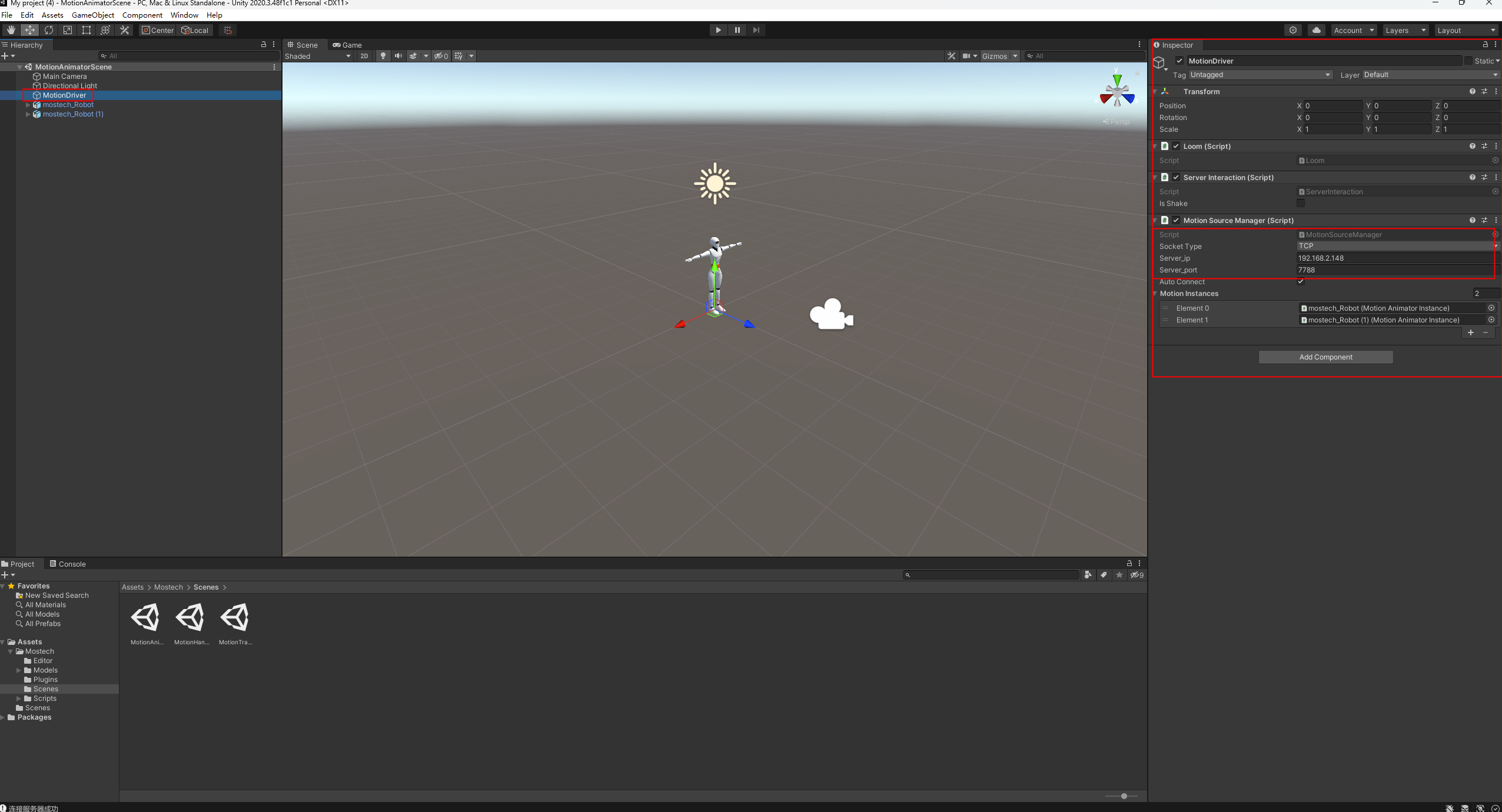Open the Cloud services icon

[x=1317, y=30]
